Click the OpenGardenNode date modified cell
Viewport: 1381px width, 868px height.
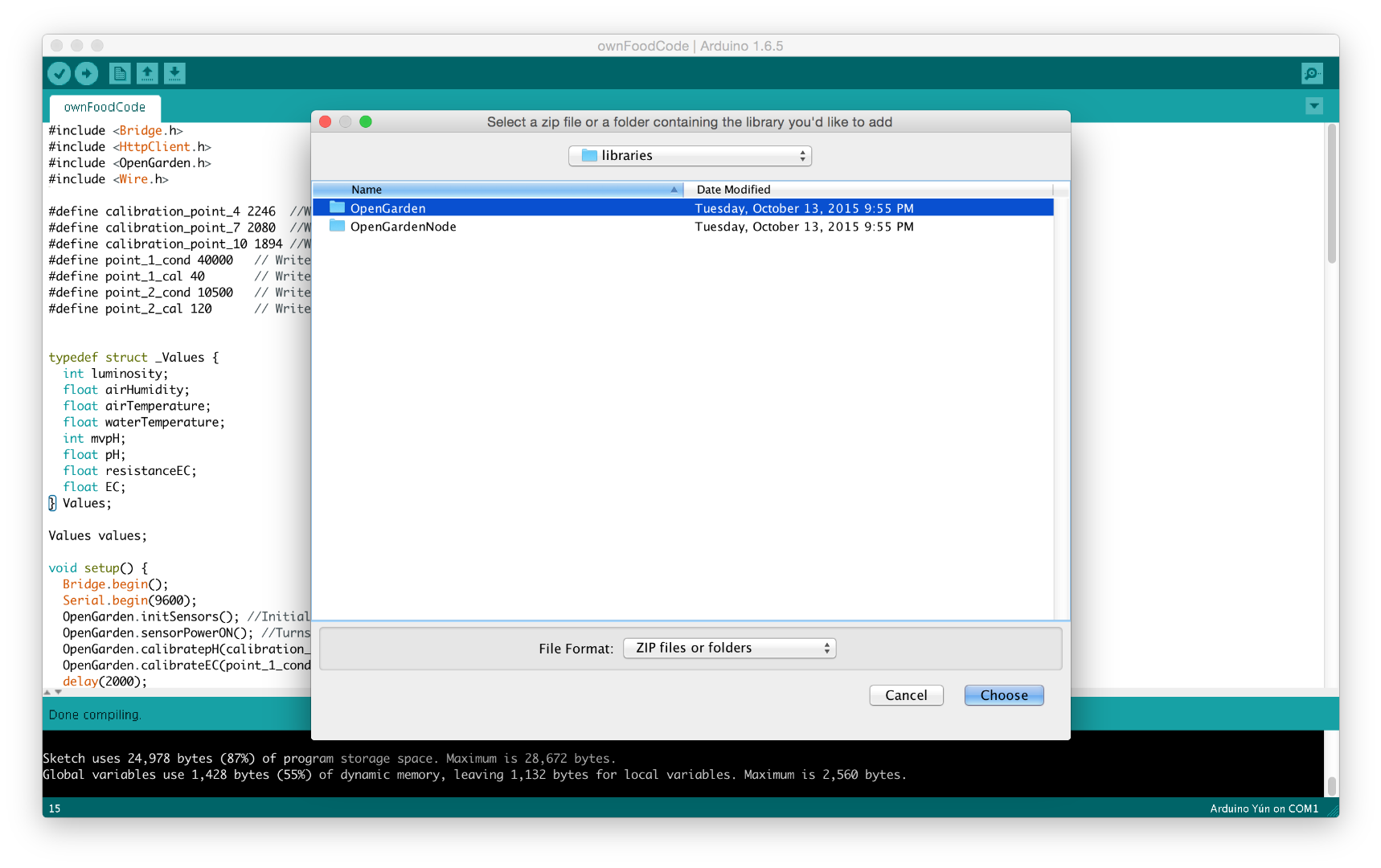pos(804,227)
